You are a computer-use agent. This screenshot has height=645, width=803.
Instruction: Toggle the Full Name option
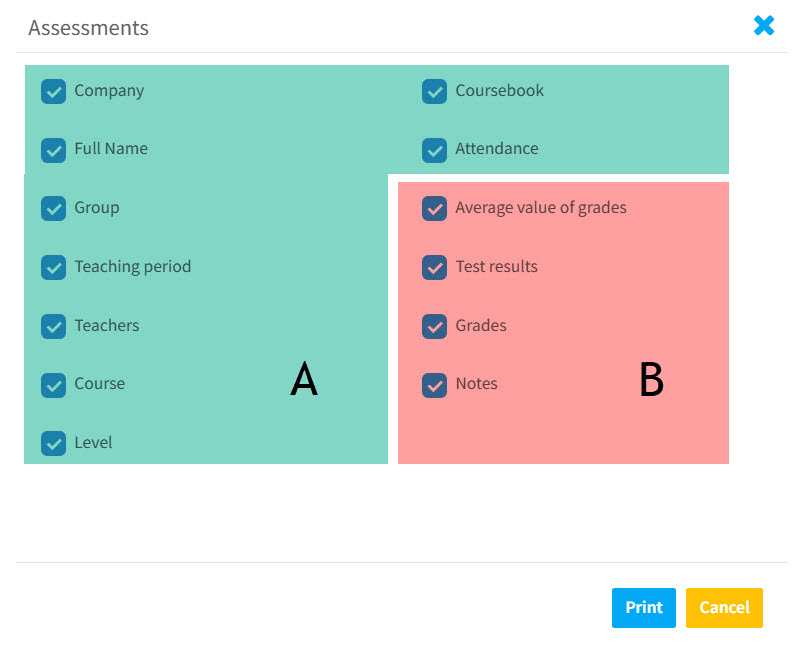[x=53, y=149]
